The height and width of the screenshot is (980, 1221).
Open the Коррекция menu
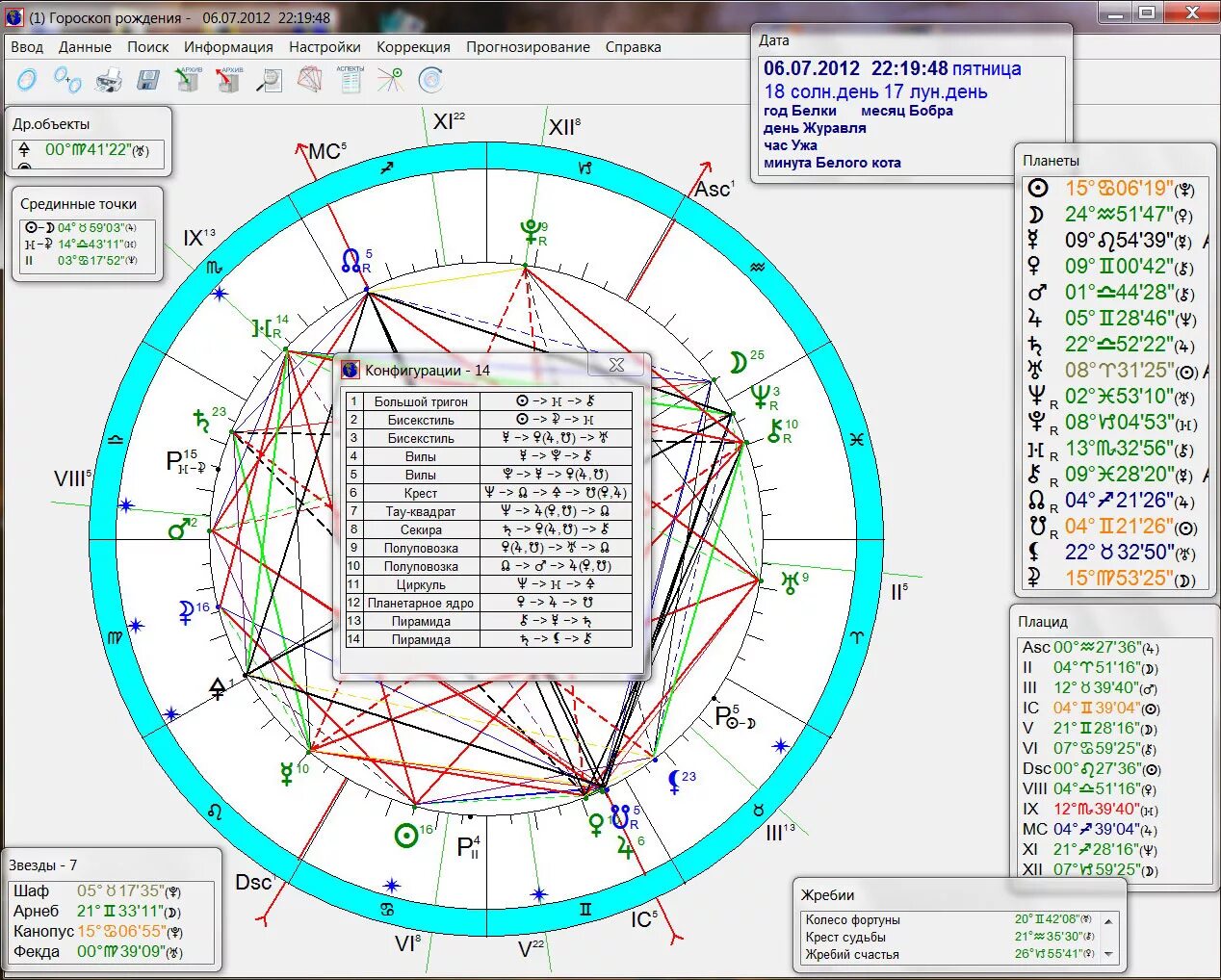(x=413, y=46)
